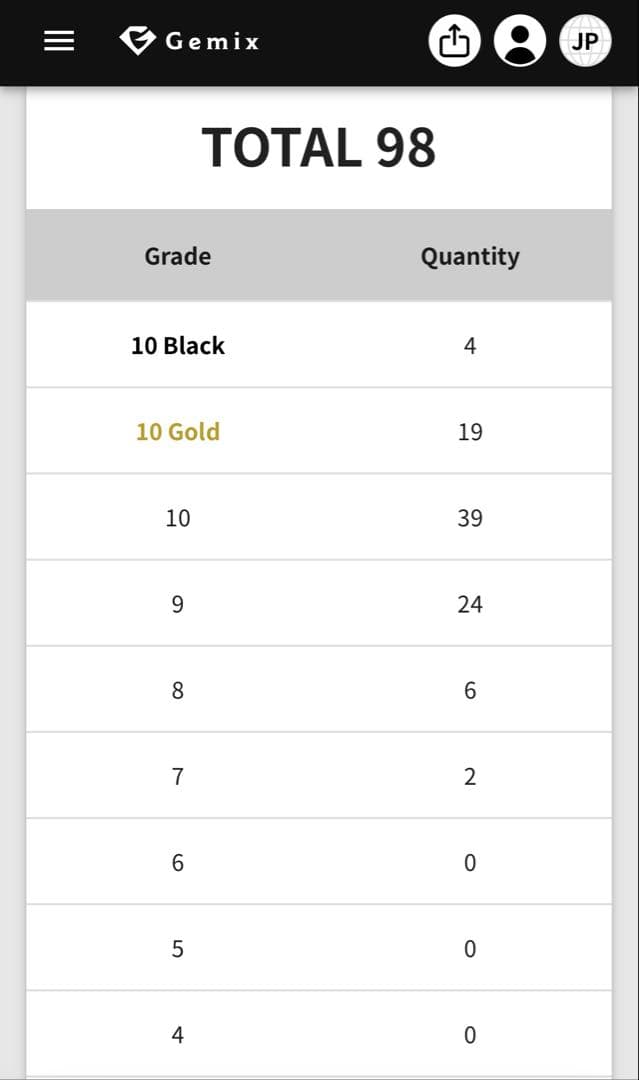Select the grade 7 row label
This screenshot has height=1080, width=639.
(178, 775)
